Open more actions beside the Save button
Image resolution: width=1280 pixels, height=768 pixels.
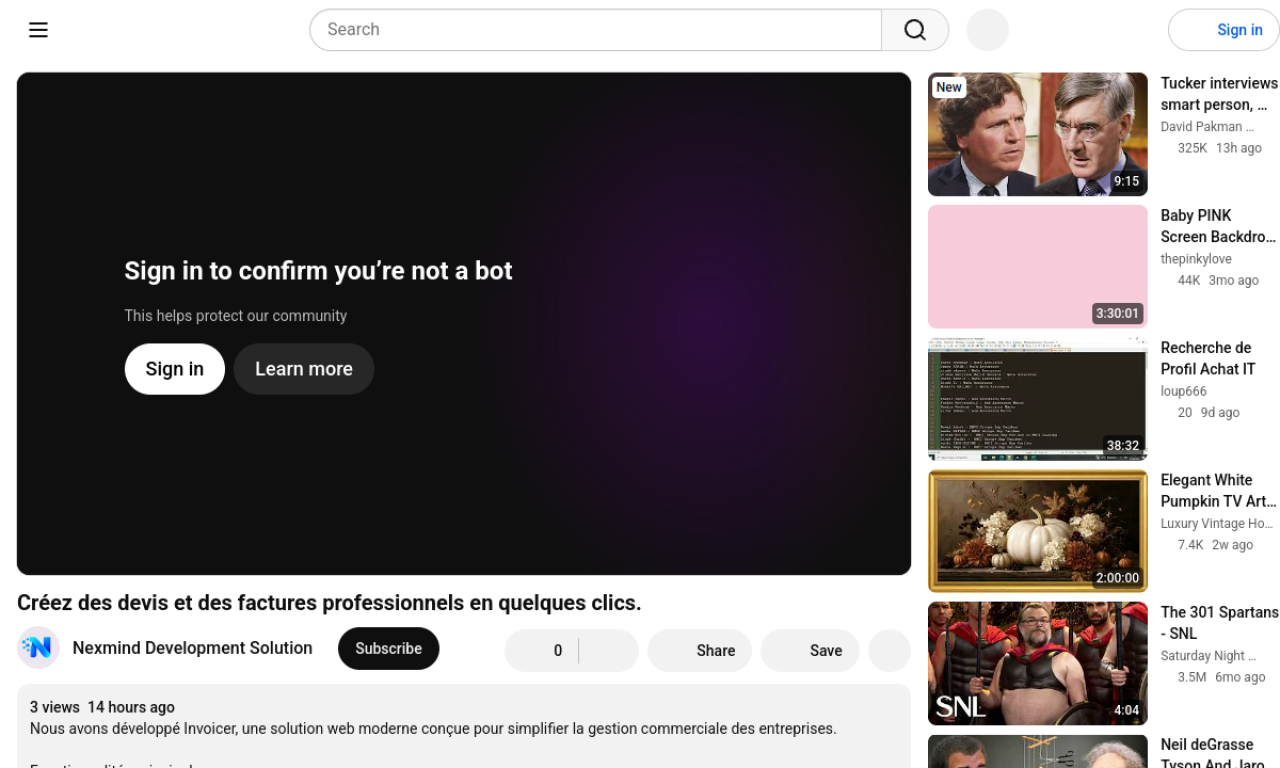click(x=889, y=650)
